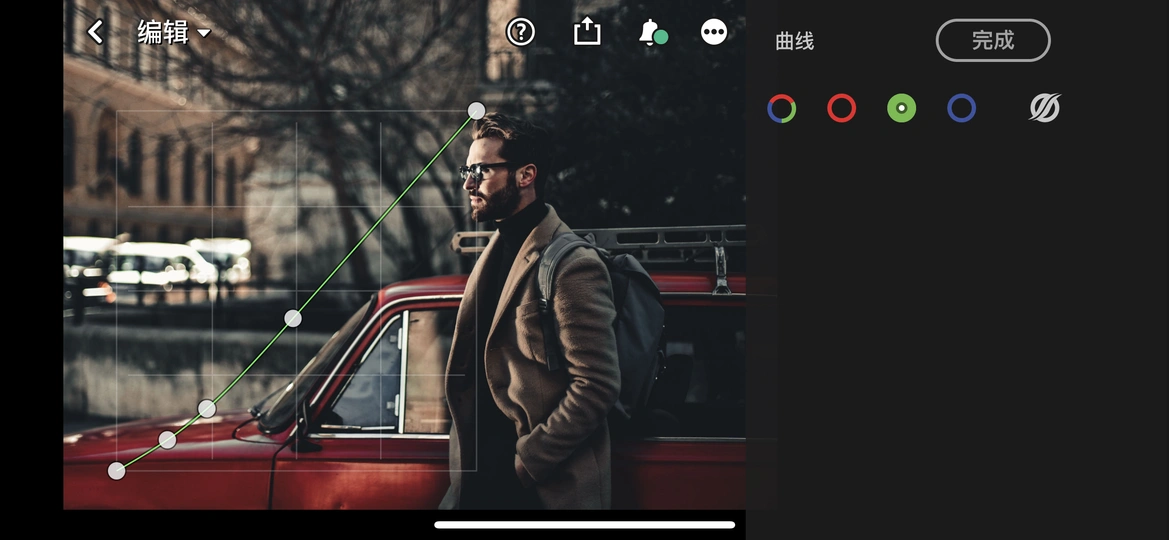This screenshot has width=1169, height=540.
Task: Switch to the blue curve channel
Action: coord(962,108)
